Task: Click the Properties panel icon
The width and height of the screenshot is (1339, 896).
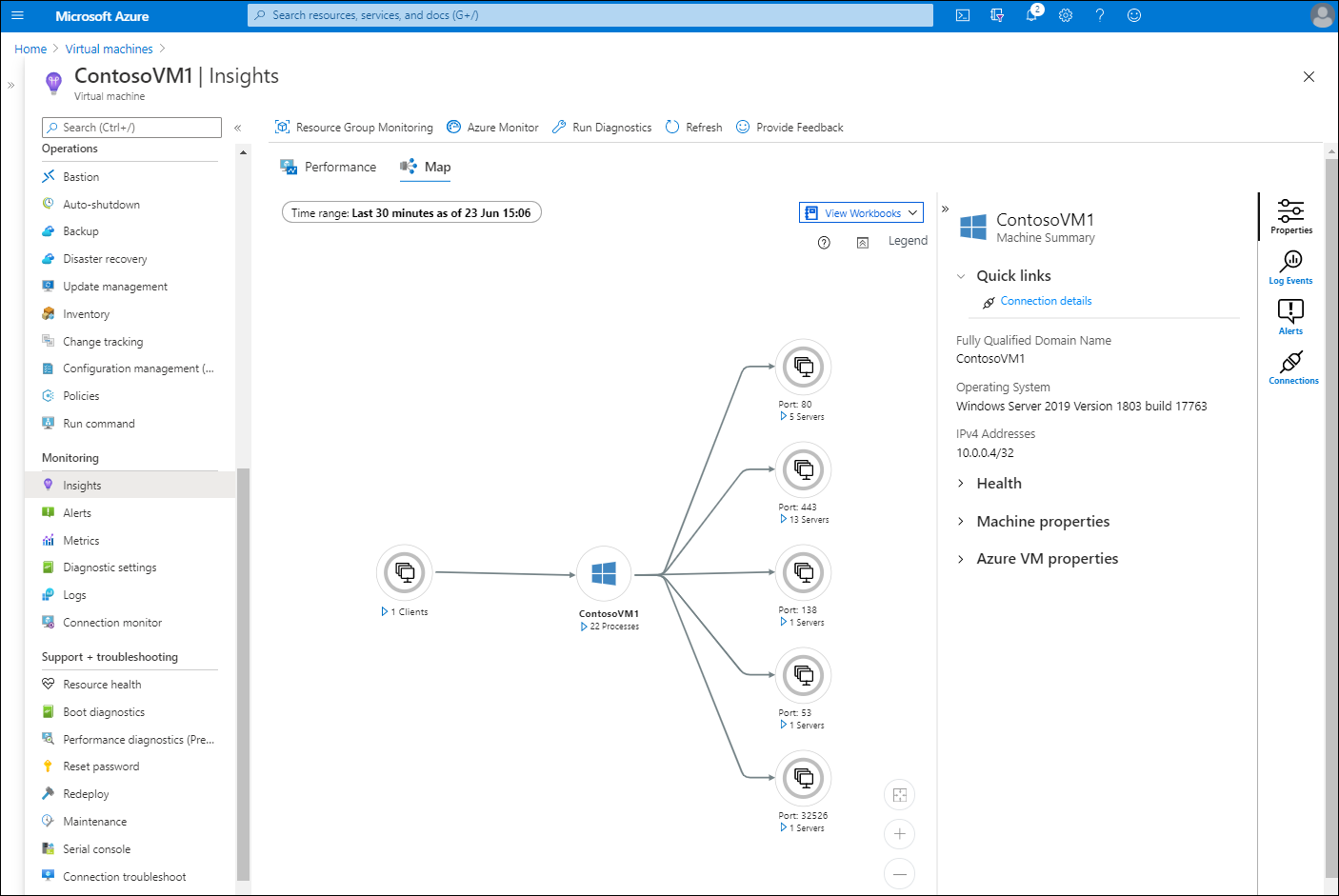Action: (x=1291, y=216)
